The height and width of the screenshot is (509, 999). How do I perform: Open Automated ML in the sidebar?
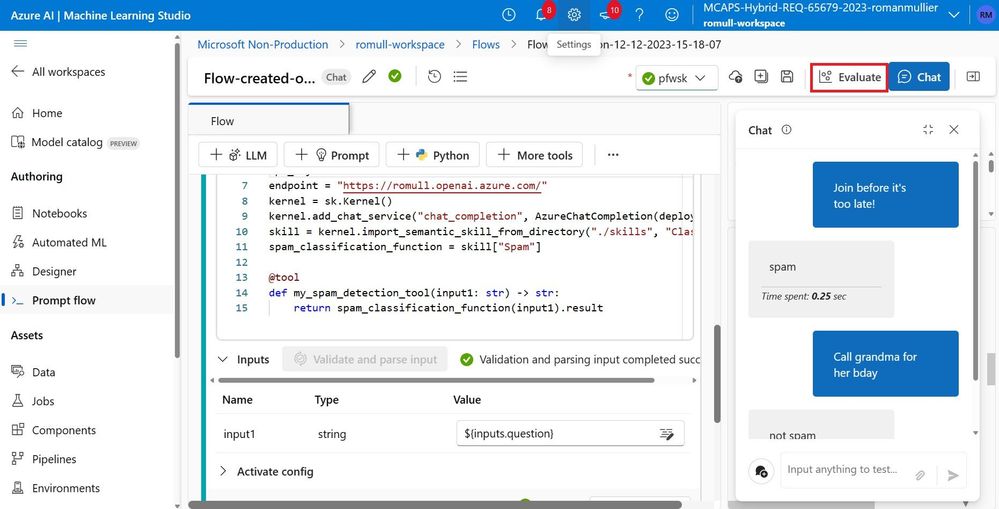[x=59, y=242]
